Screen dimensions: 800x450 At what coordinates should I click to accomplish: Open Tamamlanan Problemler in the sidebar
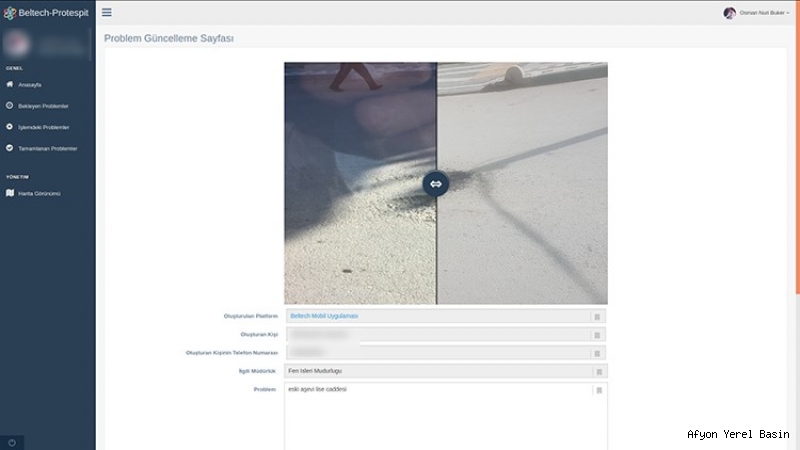click(x=46, y=148)
